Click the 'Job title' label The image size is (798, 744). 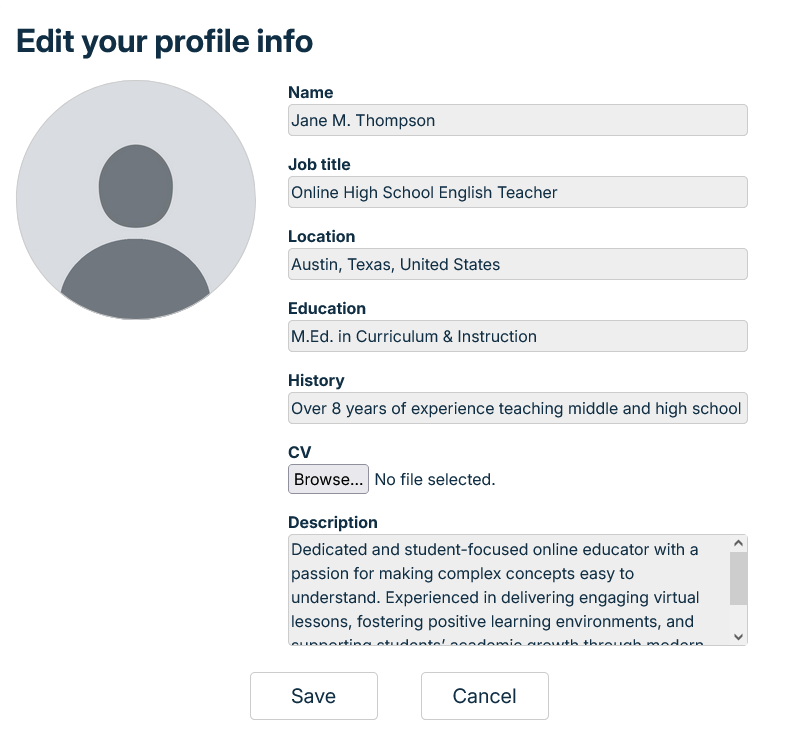click(319, 164)
